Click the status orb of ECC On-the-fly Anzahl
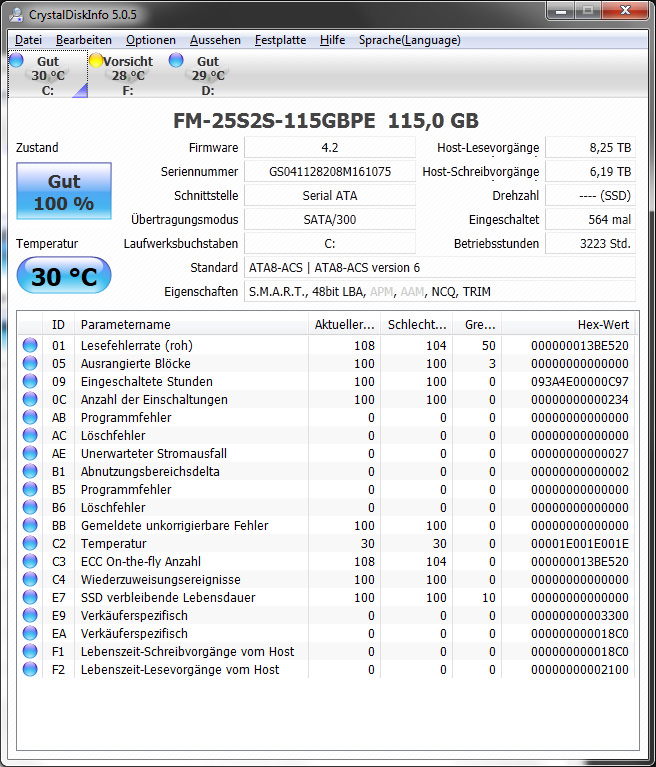Viewport: 656px width, 767px height. (x=30, y=561)
